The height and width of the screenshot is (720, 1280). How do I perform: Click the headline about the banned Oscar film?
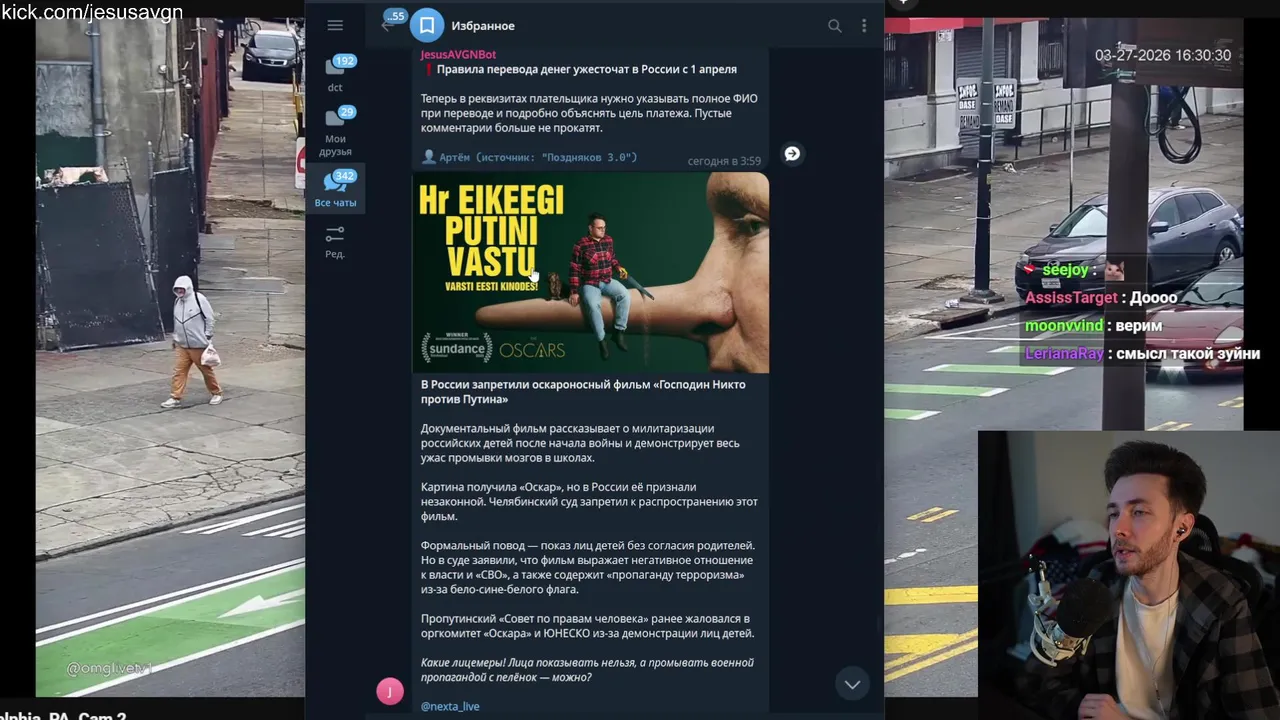[x=583, y=392]
